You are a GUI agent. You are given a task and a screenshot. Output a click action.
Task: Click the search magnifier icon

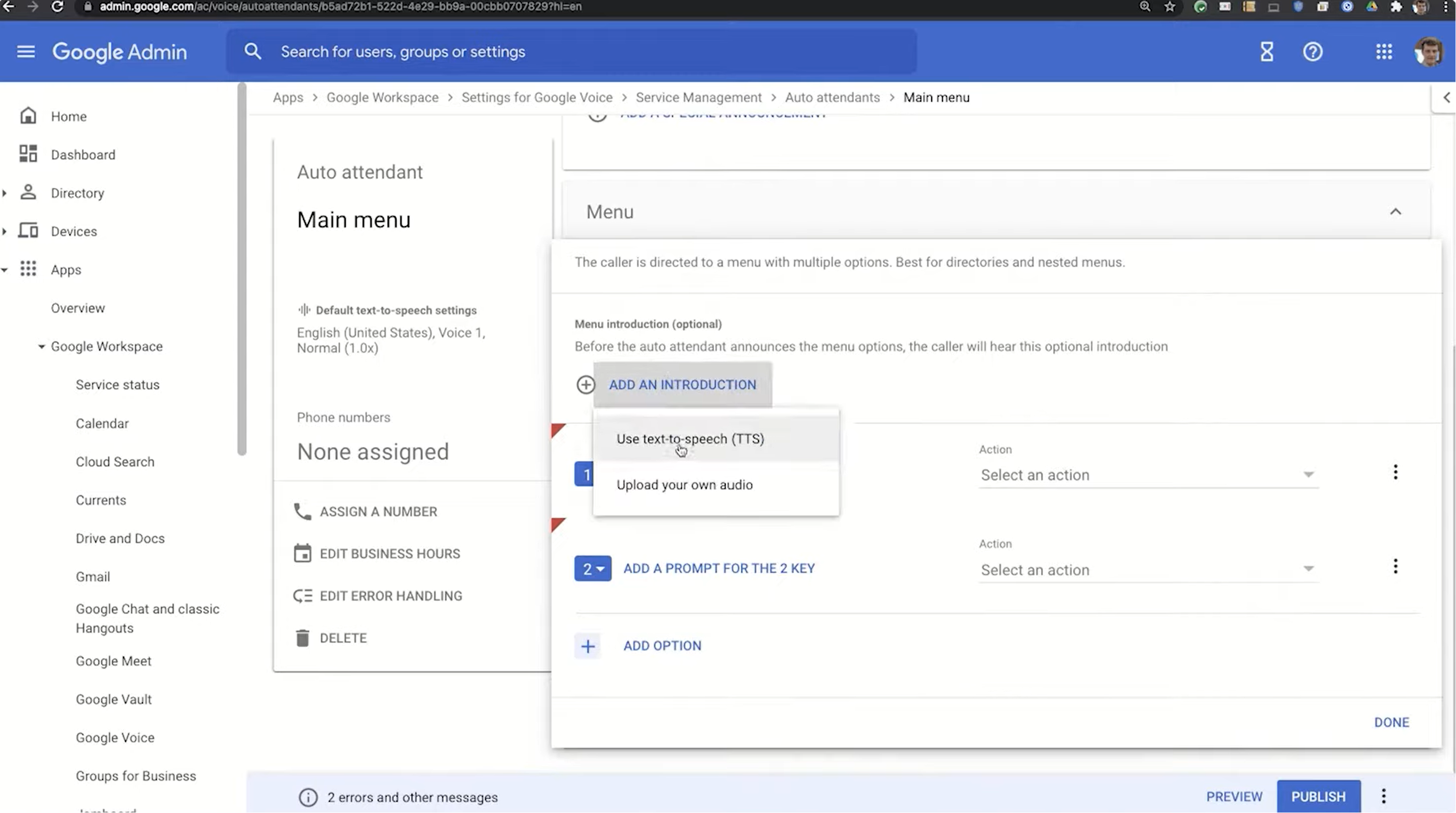[253, 51]
